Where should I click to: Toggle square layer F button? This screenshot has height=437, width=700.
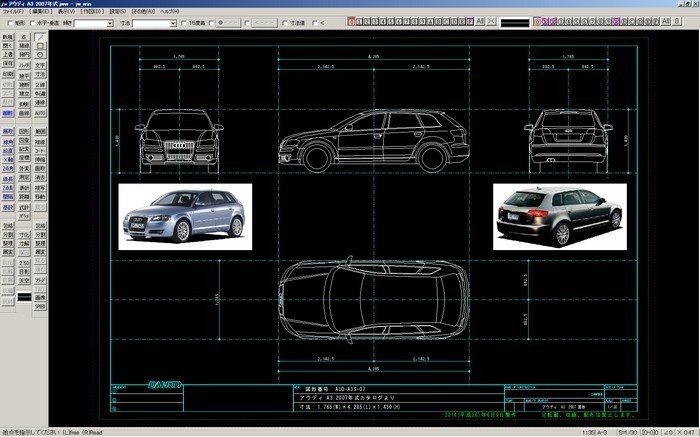(x=470, y=21)
